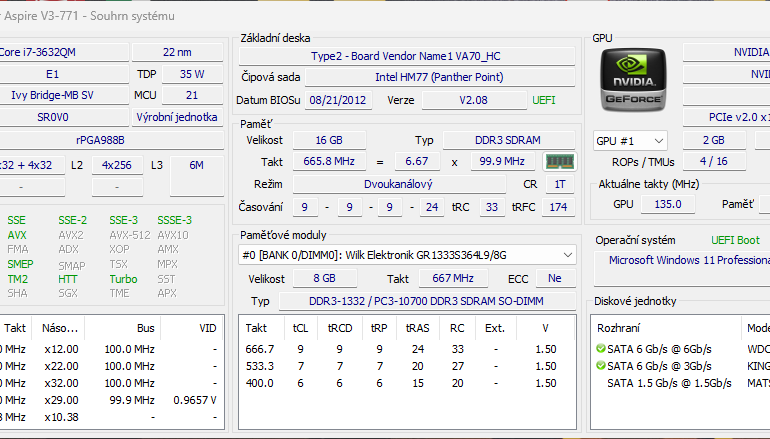Click the Turbo CPU feature indicator
770x439 pixels.
pos(123,279)
